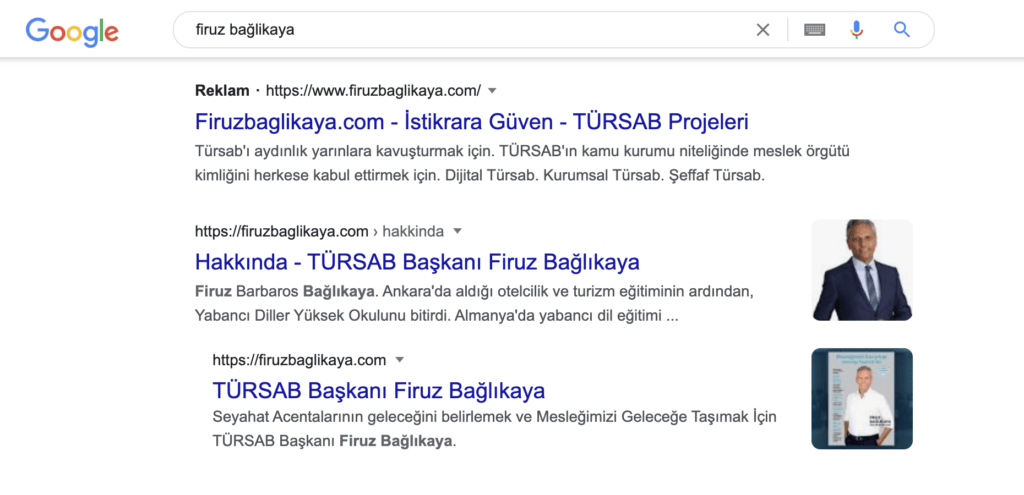Open thumbnail of man in dark suit
Image resolution: width=1024 pixels, height=495 pixels.
pos(862,270)
